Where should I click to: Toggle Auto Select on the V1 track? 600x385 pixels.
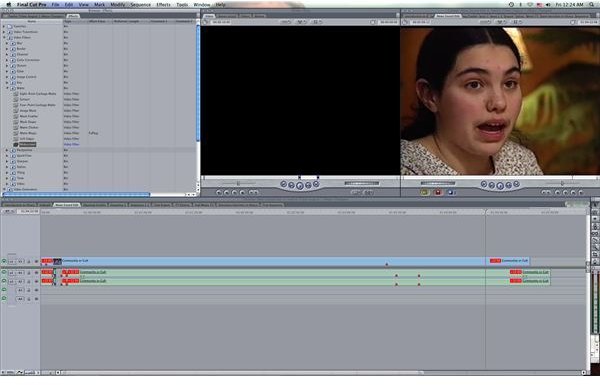36,262
